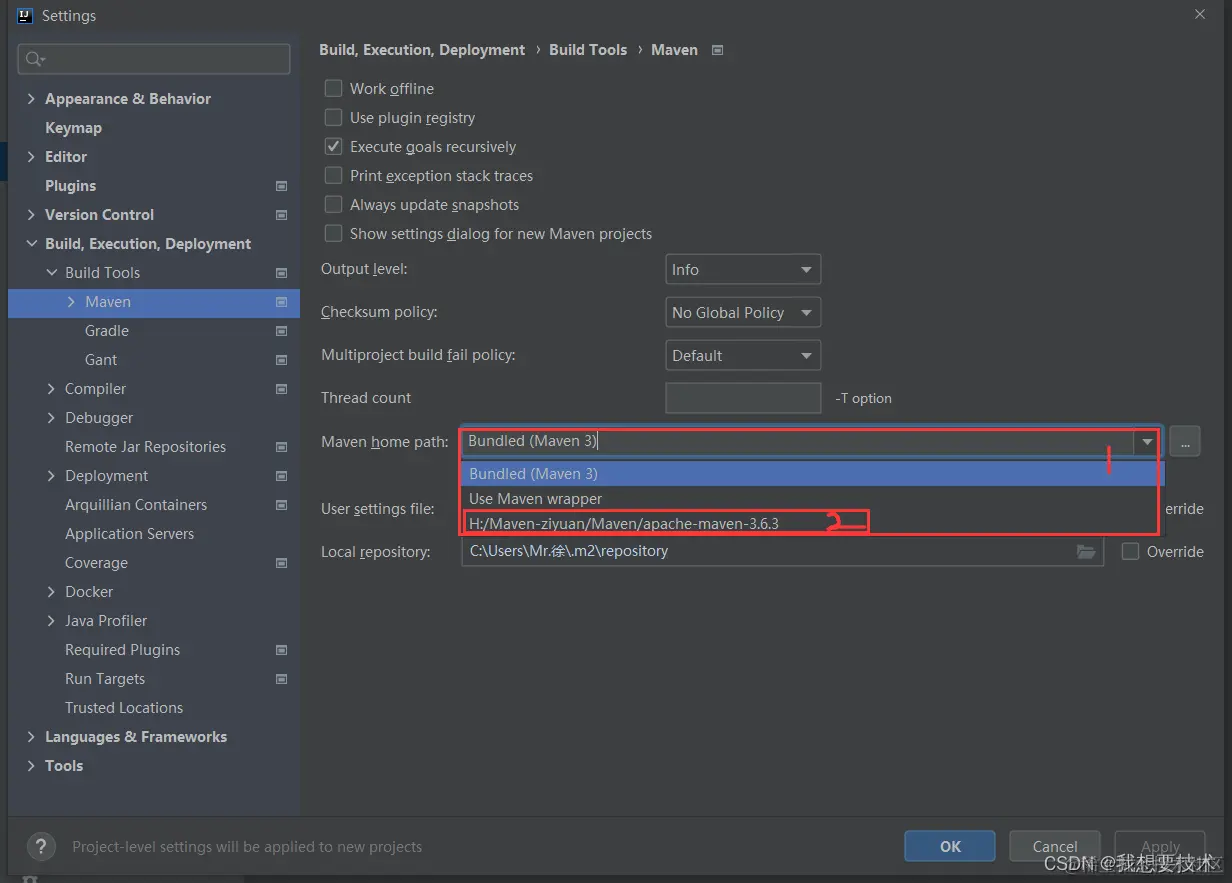Click the project-level settings icon beside Plugins
1232x883 pixels.
tap(281, 186)
